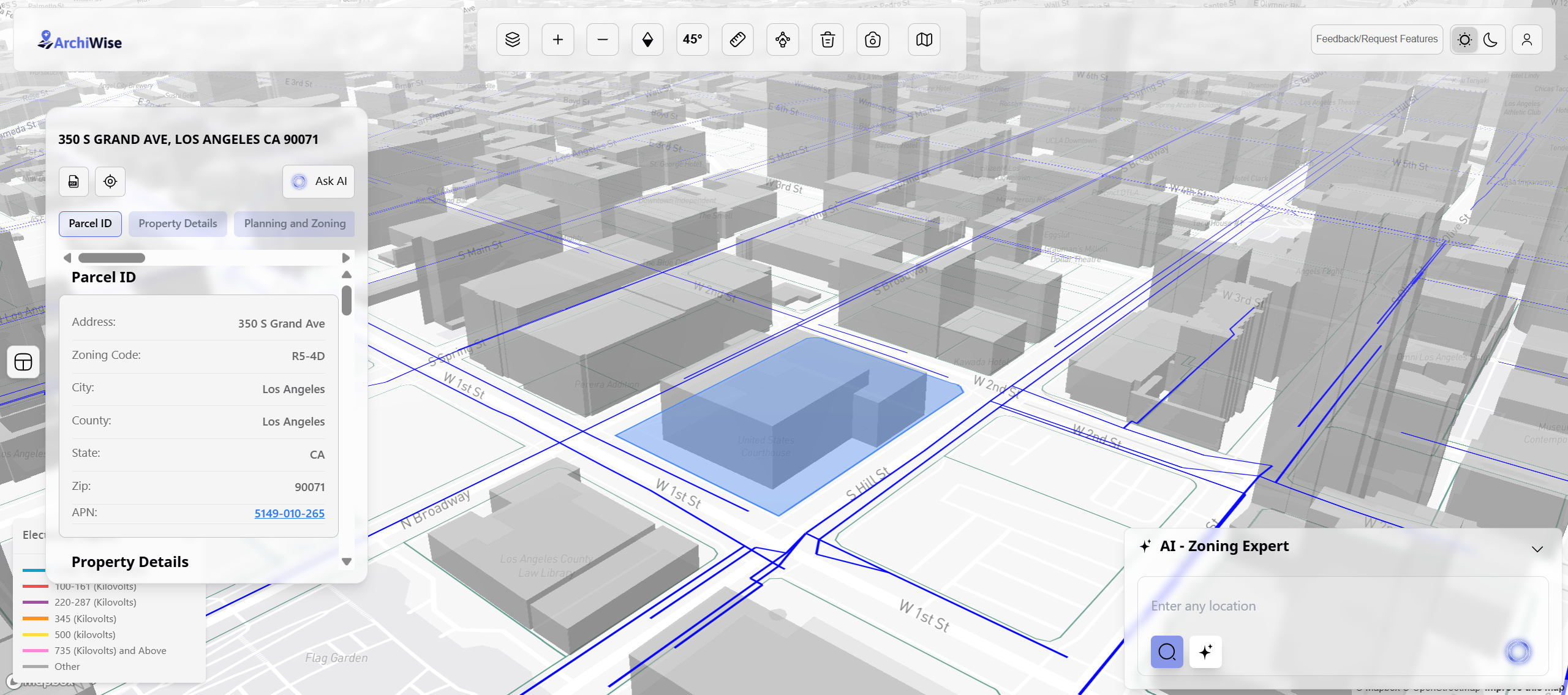The image size is (1568, 695).
Task: Zoom out with the minus button
Action: pos(602,40)
